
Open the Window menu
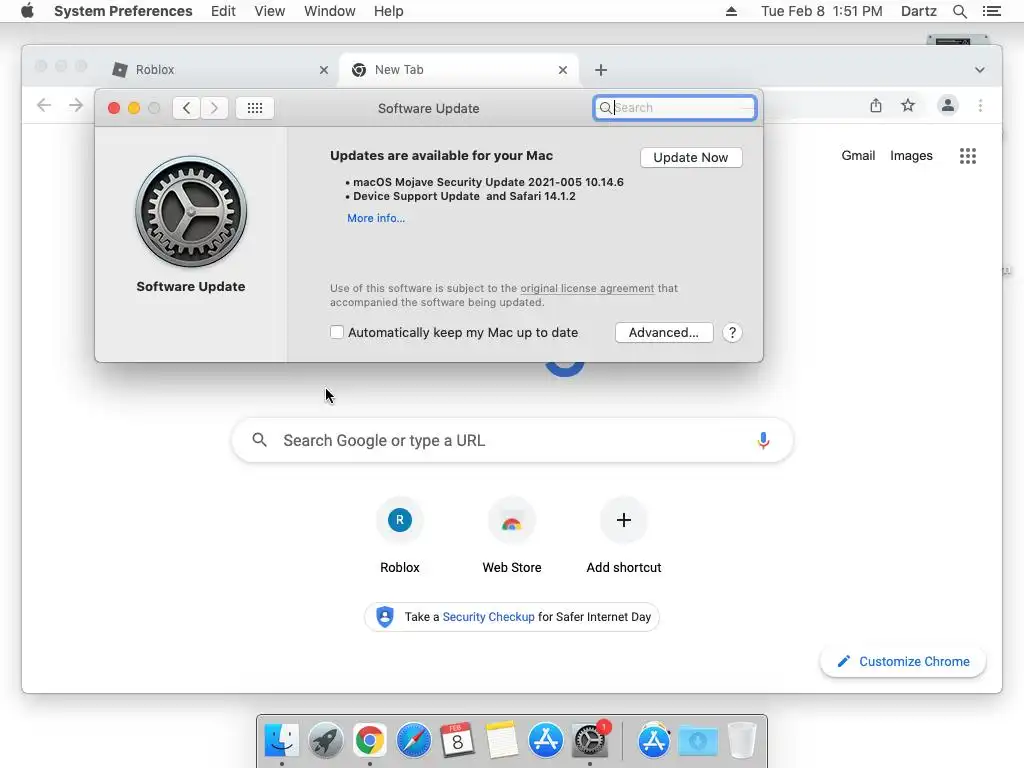pos(329,11)
